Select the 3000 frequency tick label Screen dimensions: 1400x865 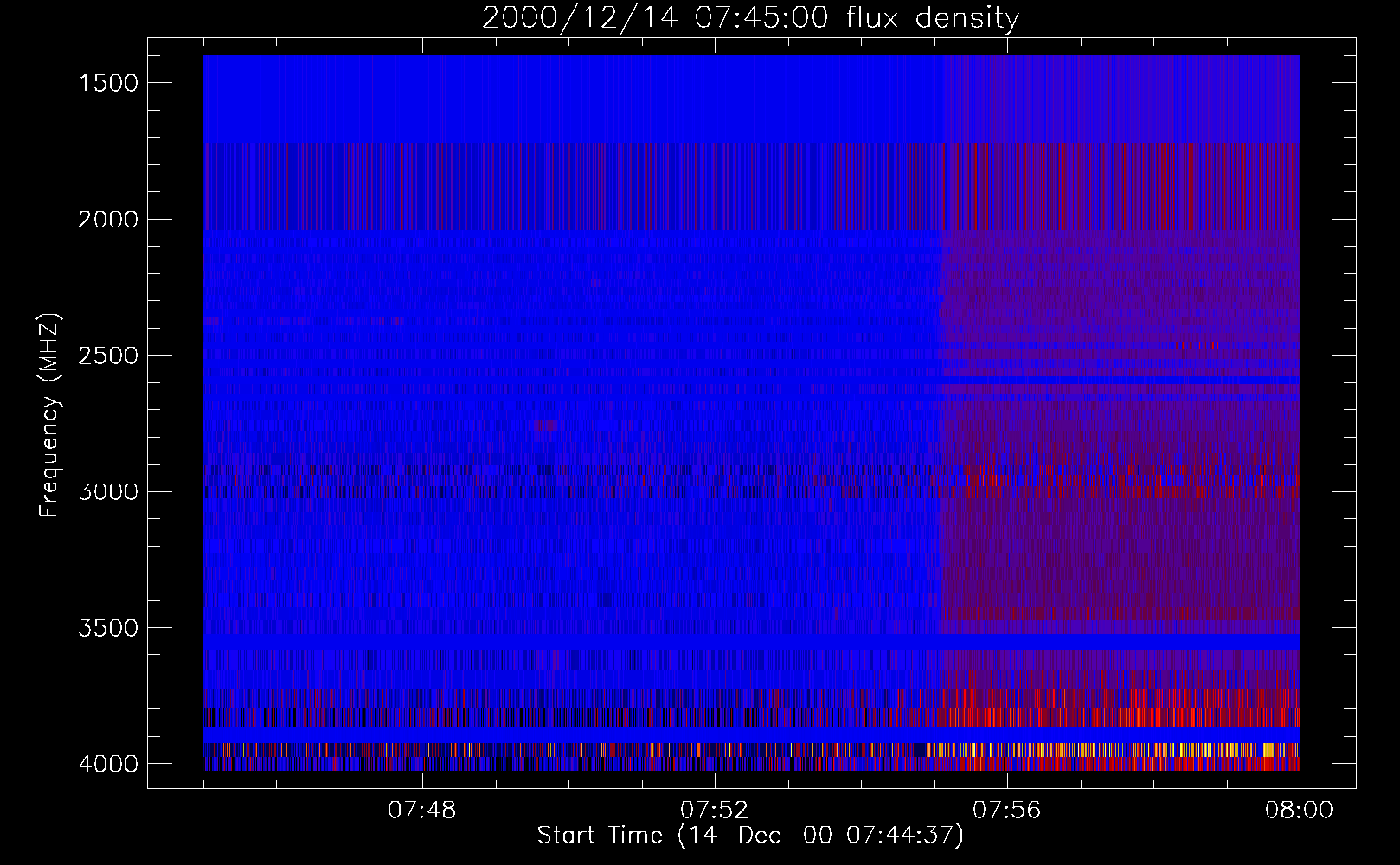(x=108, y=492)
